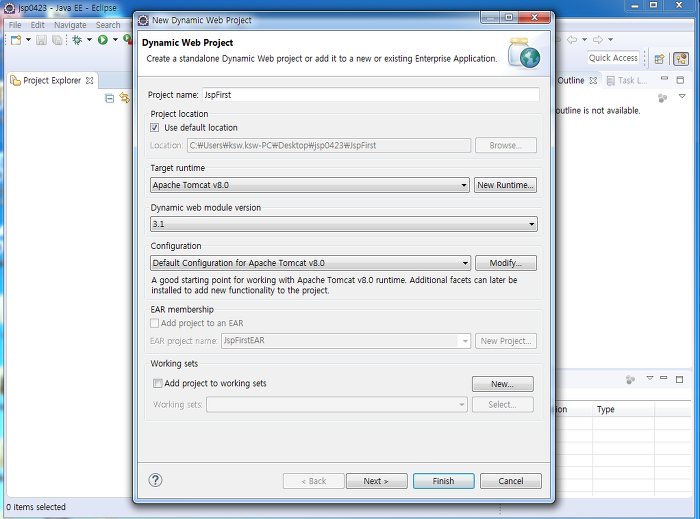Click the Save icon in Eclipse toolbar

coord(41,40)
